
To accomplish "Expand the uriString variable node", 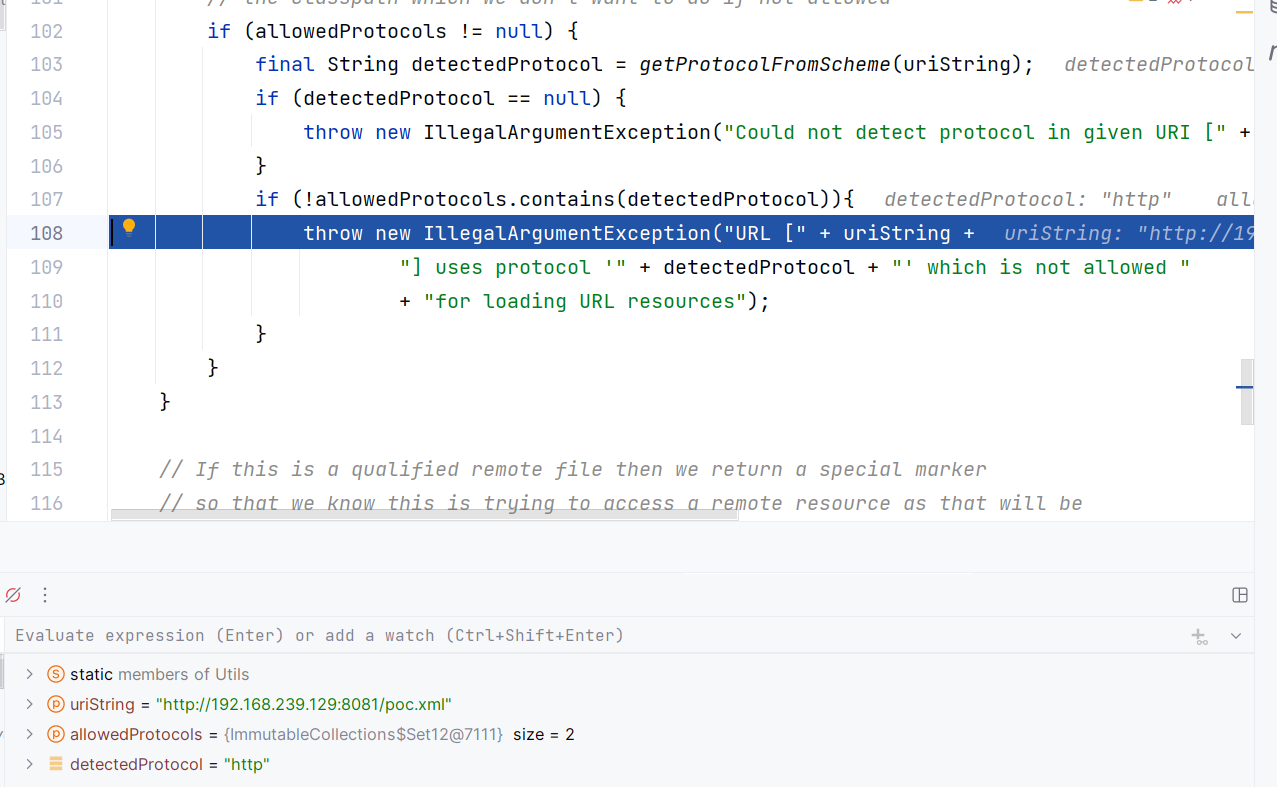I will pos(29,704).
